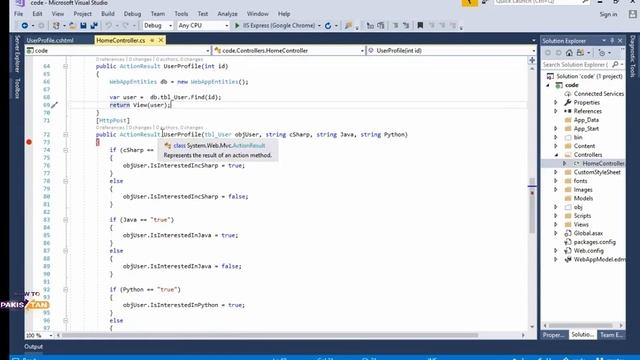Screen dimensions: 640x360
Task: Select Web.config in Solution Explorer
Action: pyautogui.click(x=588, y=251)
